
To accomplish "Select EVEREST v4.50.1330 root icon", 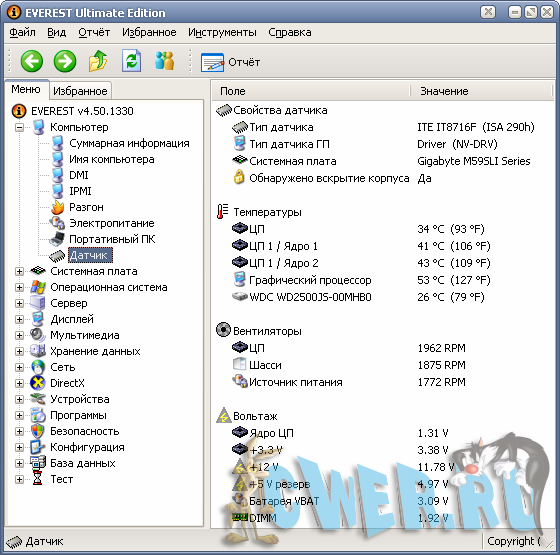I will pyautogui.click(x=19, y=111).
